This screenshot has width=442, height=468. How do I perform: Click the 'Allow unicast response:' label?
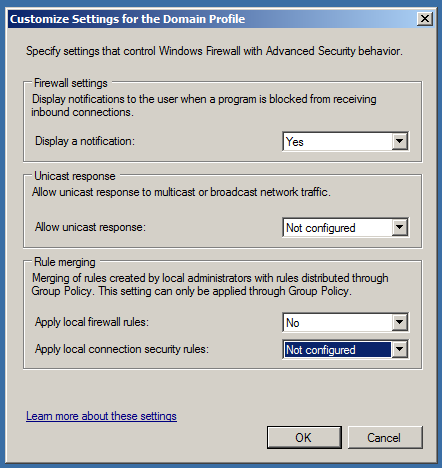tap(90, 227)
